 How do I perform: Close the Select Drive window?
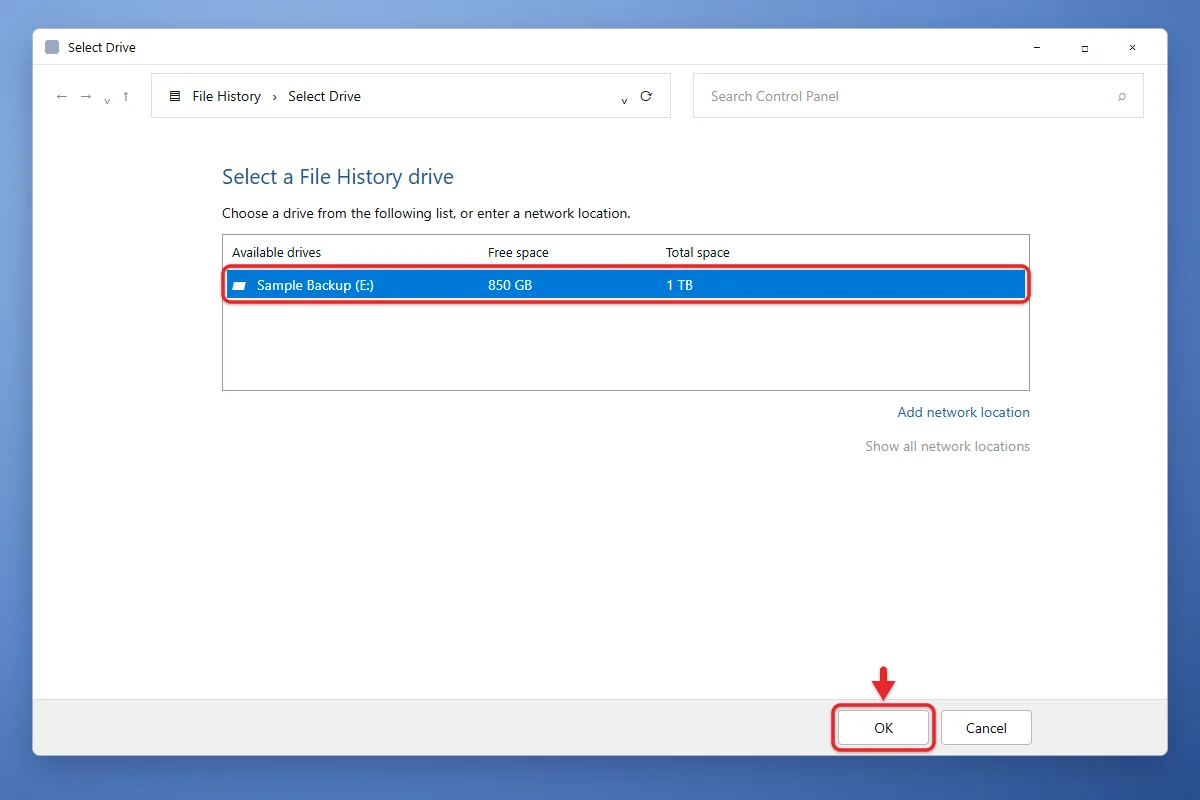(1132, 47)
